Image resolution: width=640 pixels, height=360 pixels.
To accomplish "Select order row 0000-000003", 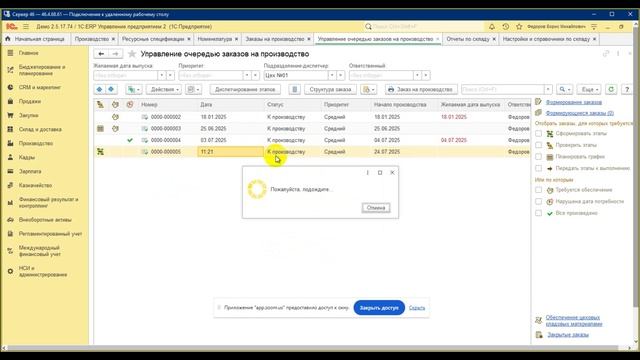I will pyautogui.click(x=311, y=129).
